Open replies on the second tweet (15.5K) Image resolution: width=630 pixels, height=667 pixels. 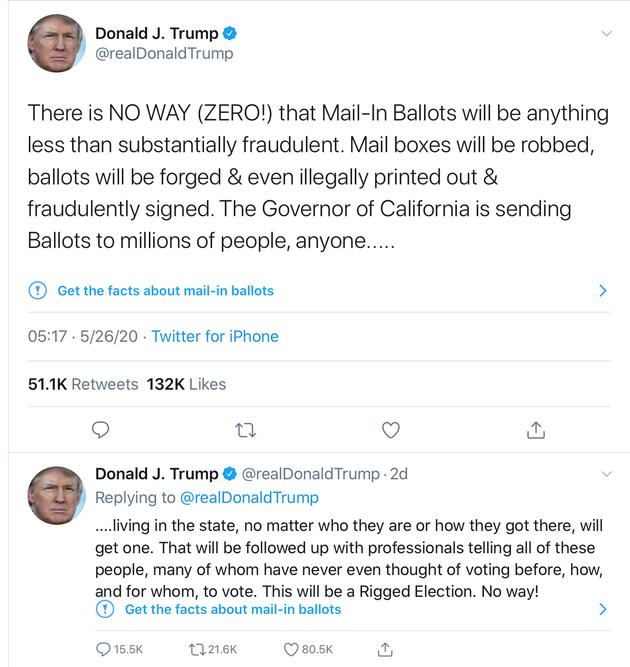(103, 649)
